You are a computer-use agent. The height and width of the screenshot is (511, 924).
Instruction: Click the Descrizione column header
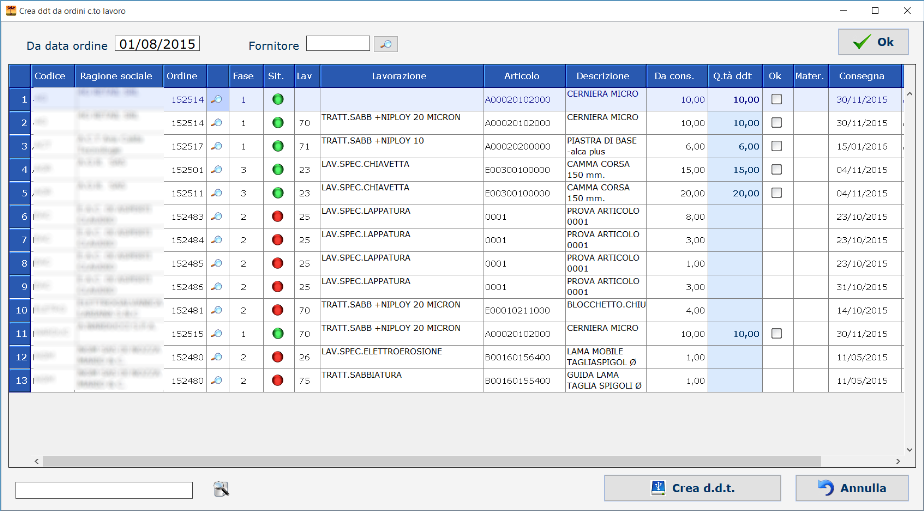606,76
